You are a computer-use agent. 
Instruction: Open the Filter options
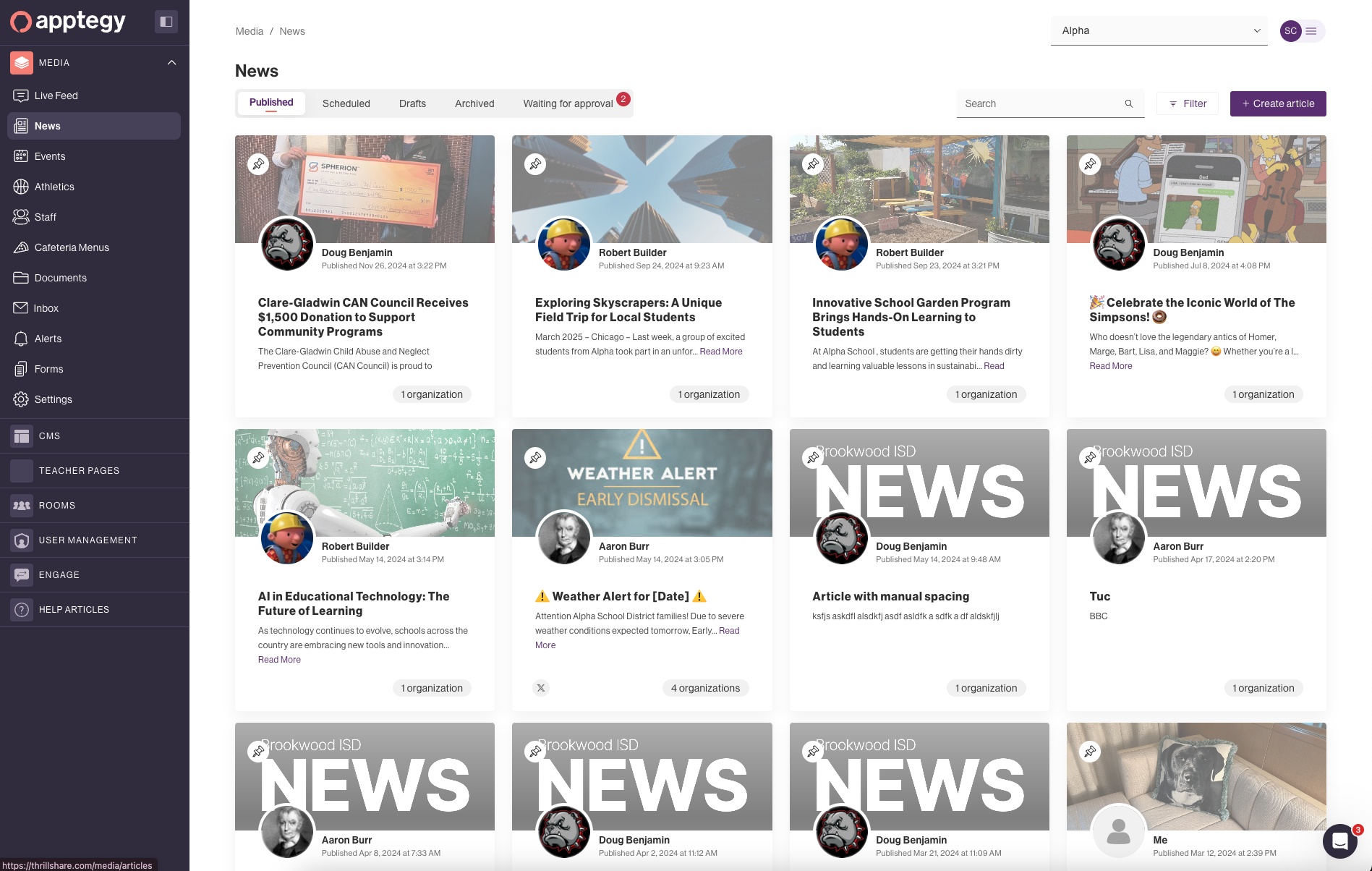click(1188, 103)
